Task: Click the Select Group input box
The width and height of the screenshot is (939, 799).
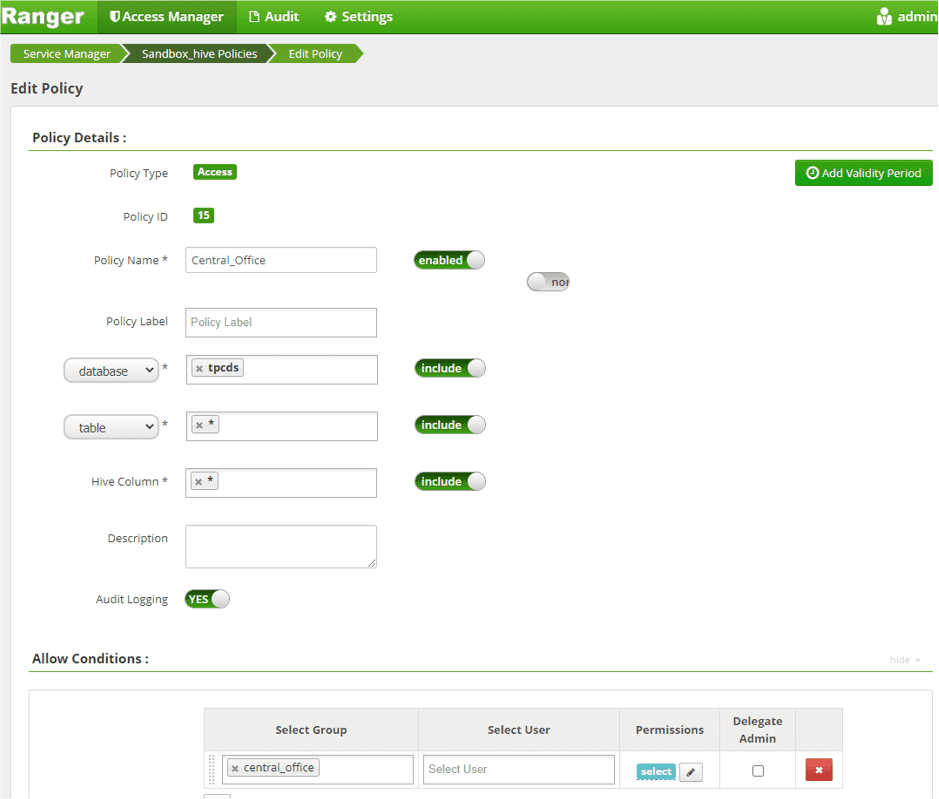Action: pyautogui.click(x=317, y=769)
